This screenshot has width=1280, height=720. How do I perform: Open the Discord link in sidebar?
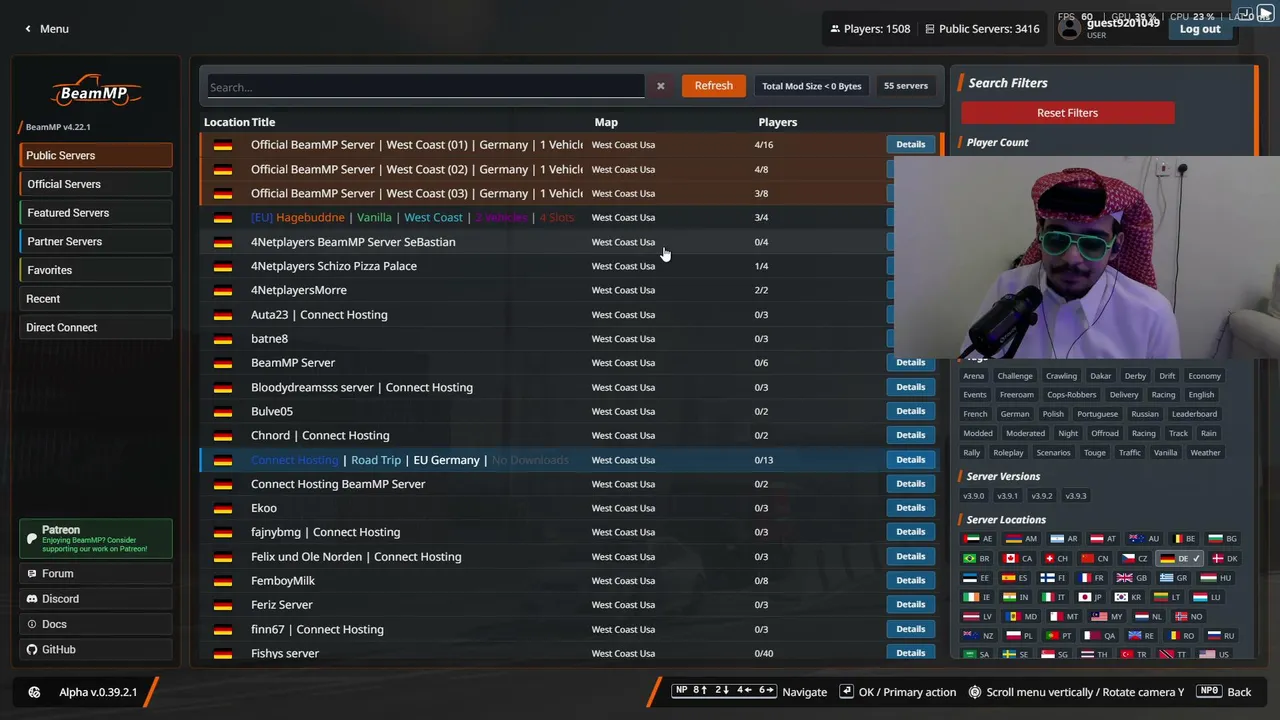pos(95,599)
